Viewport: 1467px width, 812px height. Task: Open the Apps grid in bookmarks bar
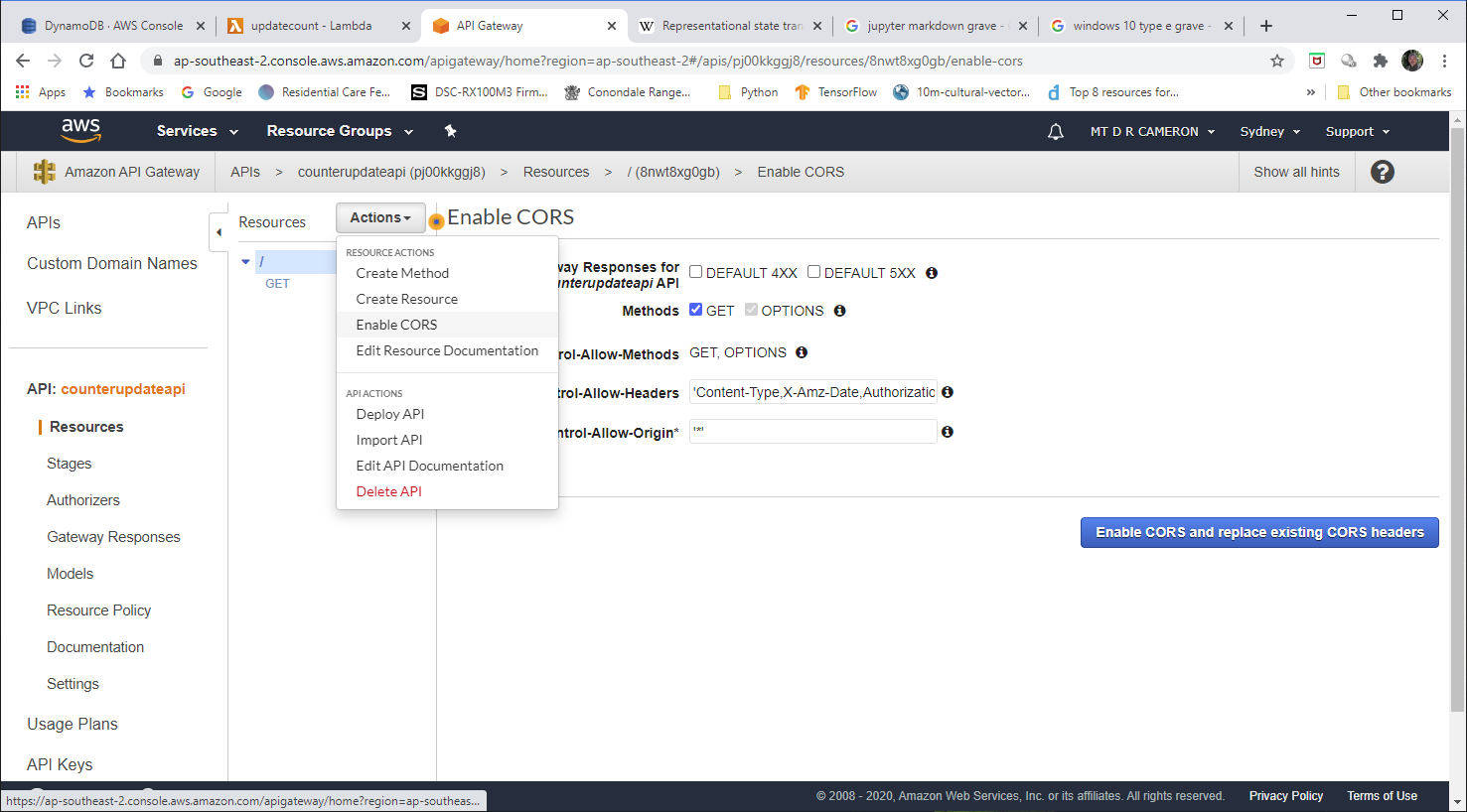(41, 92)
